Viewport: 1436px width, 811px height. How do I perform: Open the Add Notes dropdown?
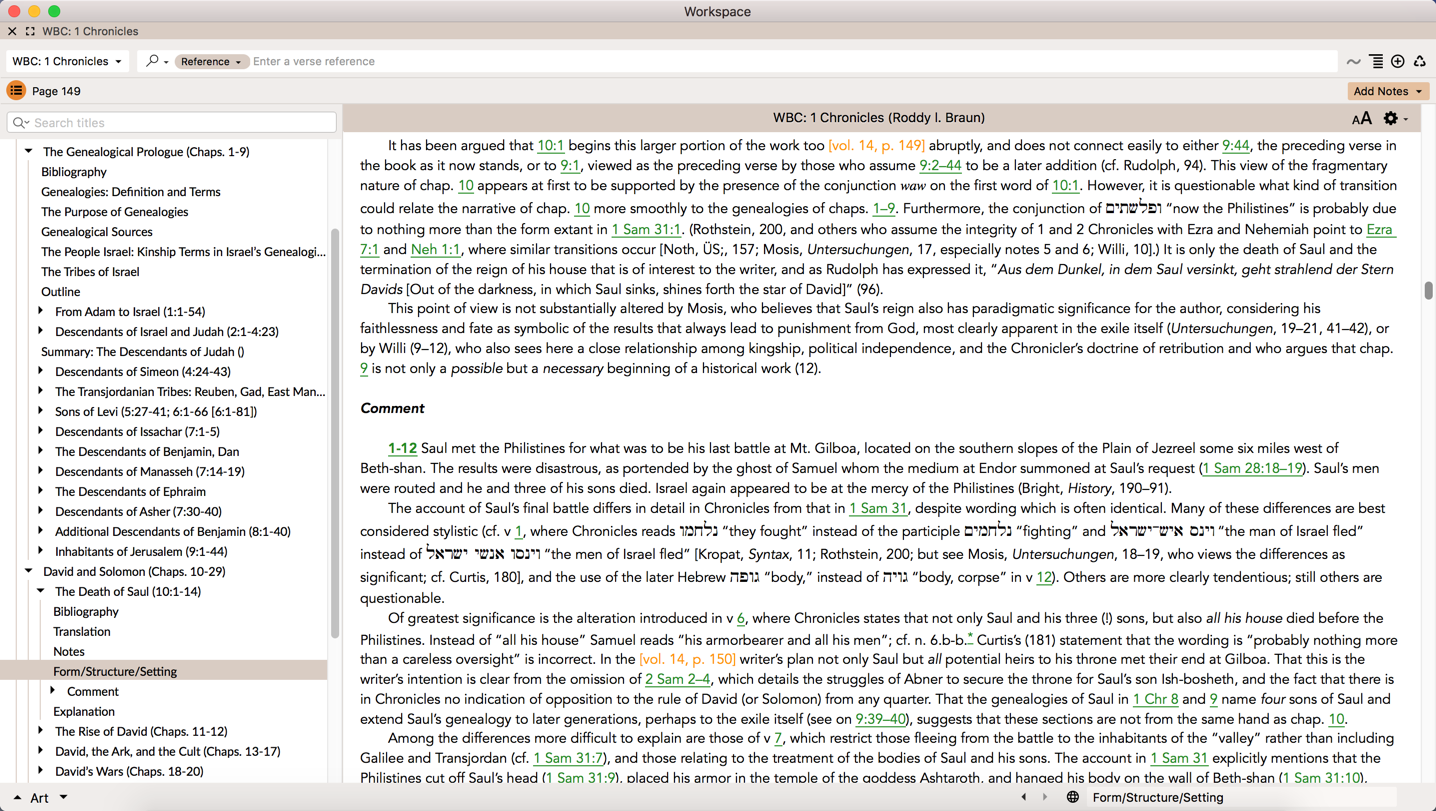(1388, 91)
